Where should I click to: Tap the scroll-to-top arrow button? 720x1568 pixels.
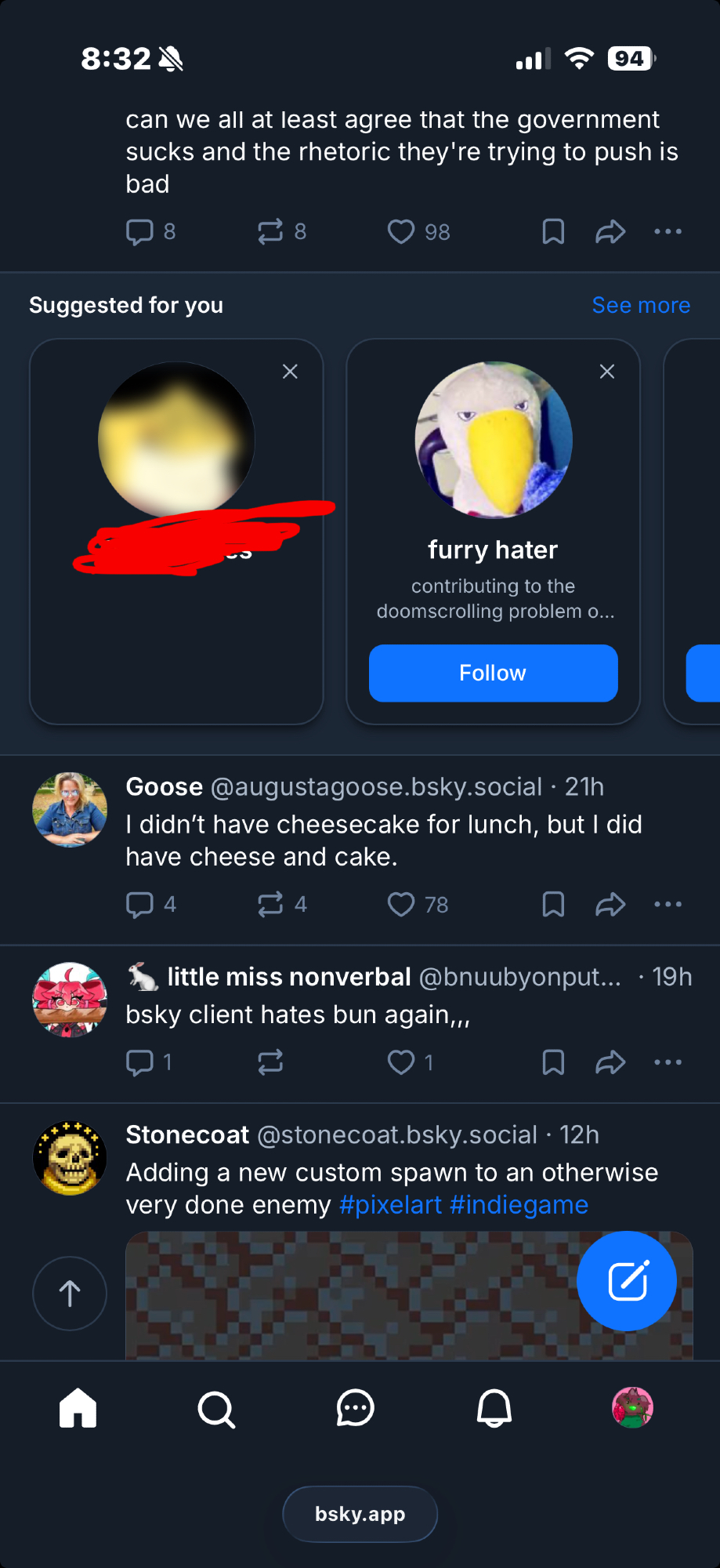[x=70, y=1293]
